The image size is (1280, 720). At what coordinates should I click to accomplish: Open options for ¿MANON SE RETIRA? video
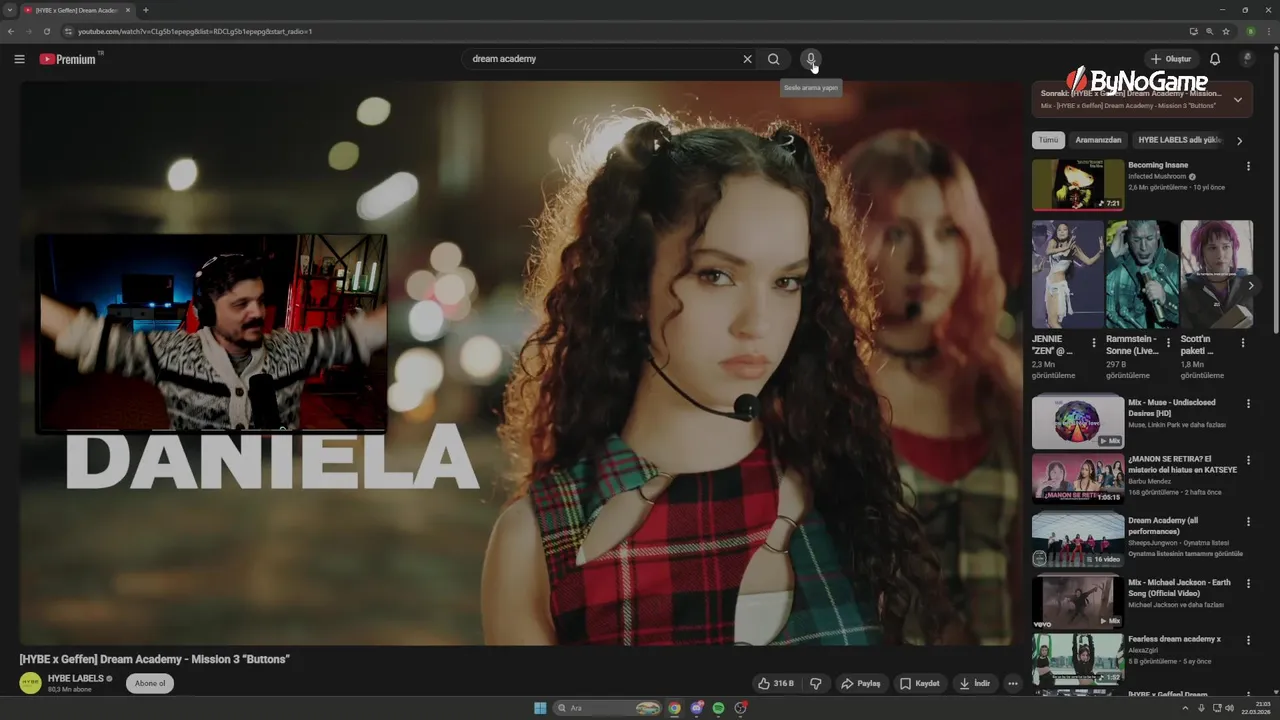tap(1248, 461)
